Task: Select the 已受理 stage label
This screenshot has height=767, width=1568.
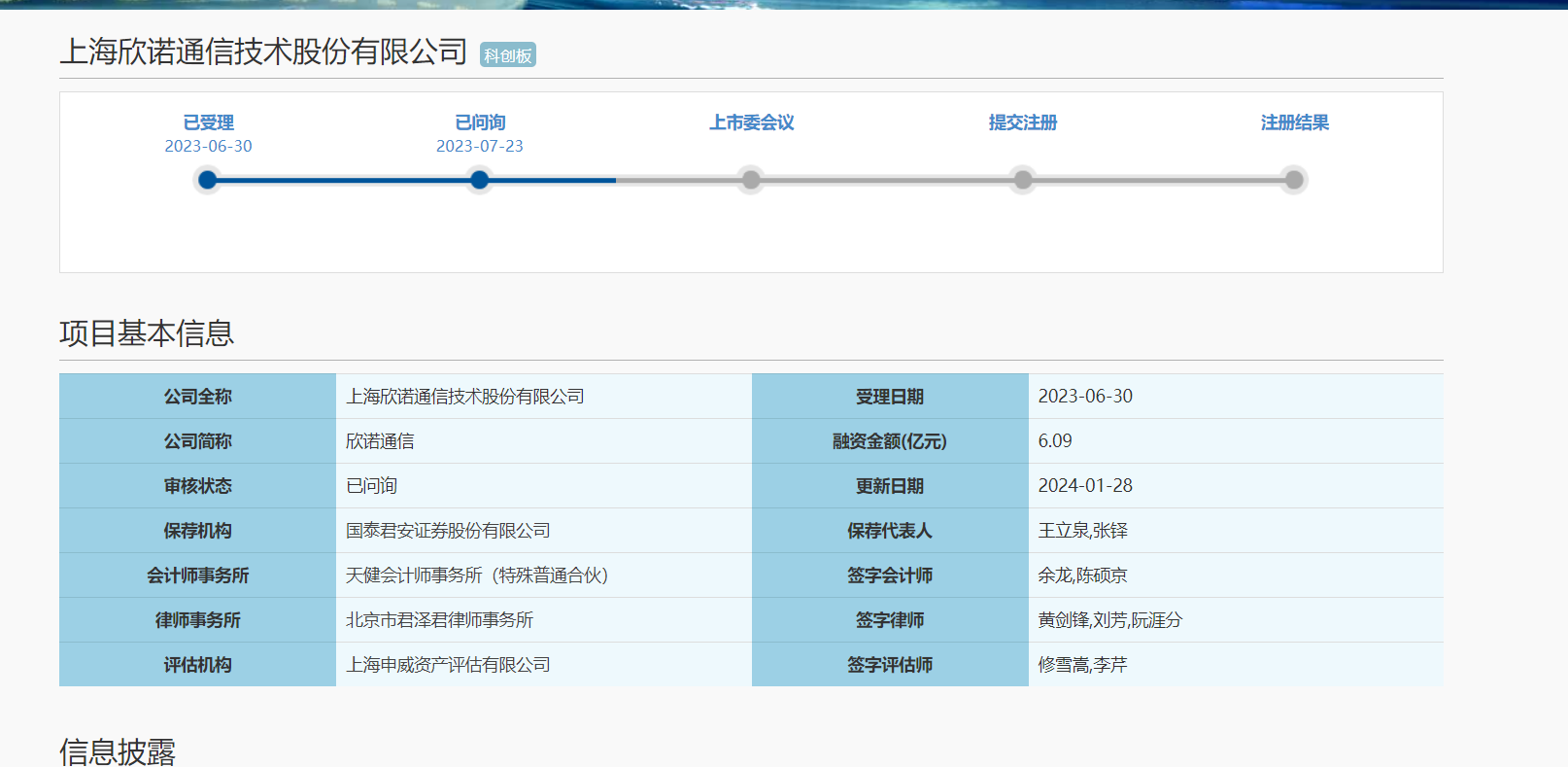Action: tap(208, 122)
